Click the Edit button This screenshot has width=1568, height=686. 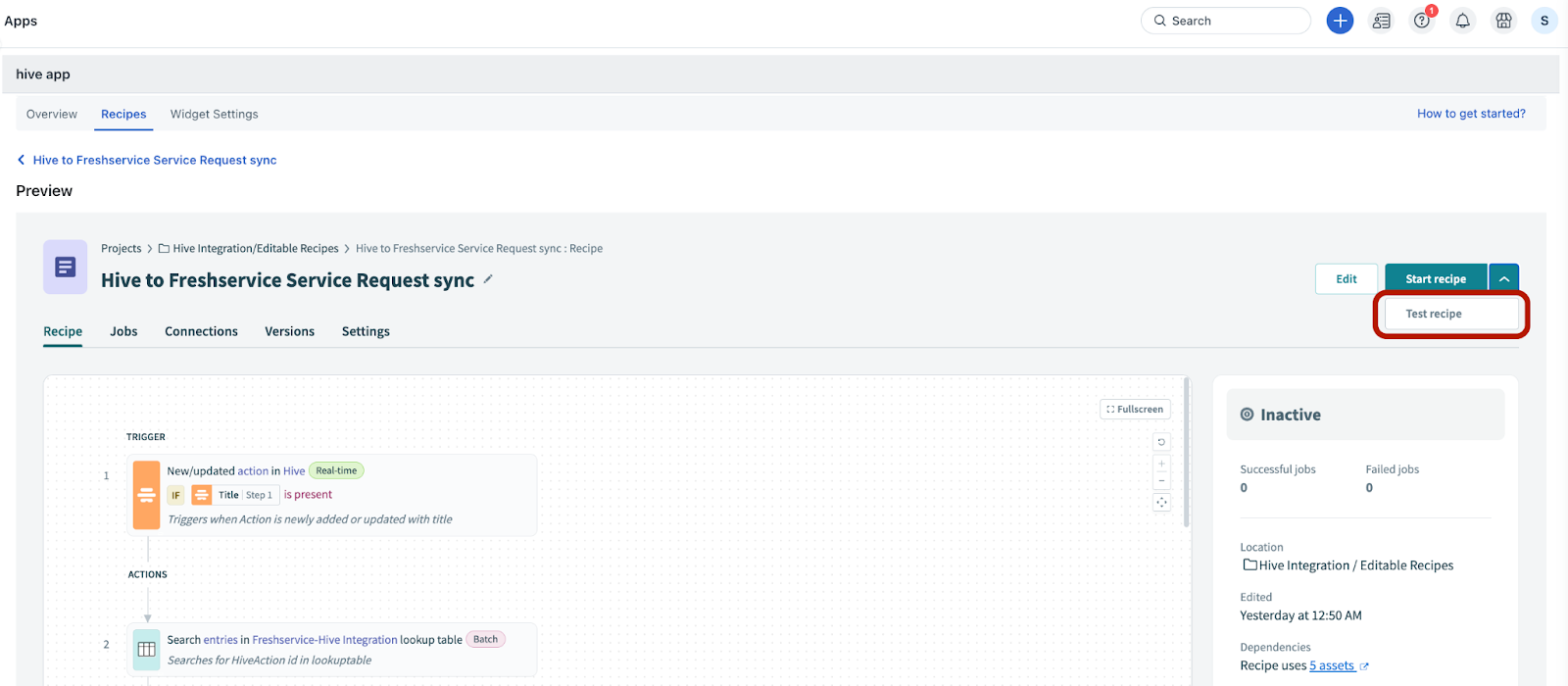(x=1347, y=279)
